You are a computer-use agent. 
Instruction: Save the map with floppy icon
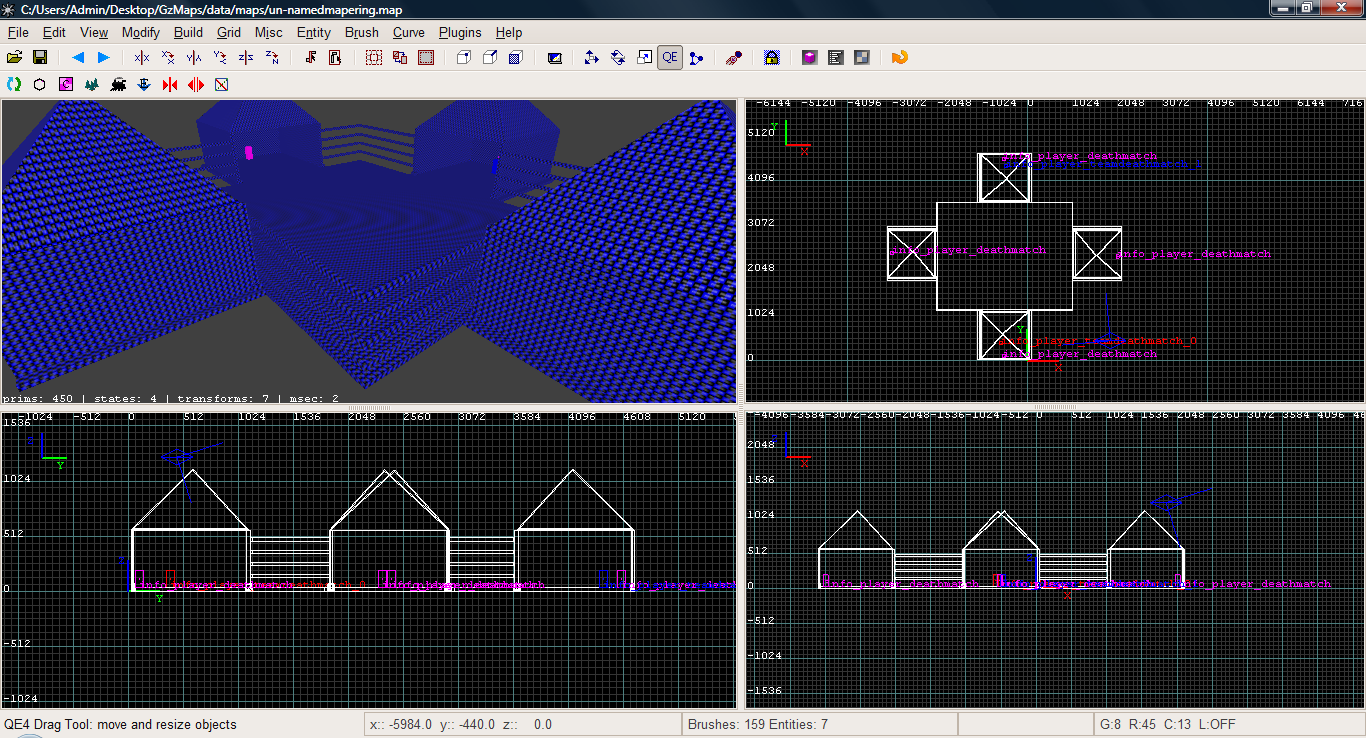(x=40, y=58)
